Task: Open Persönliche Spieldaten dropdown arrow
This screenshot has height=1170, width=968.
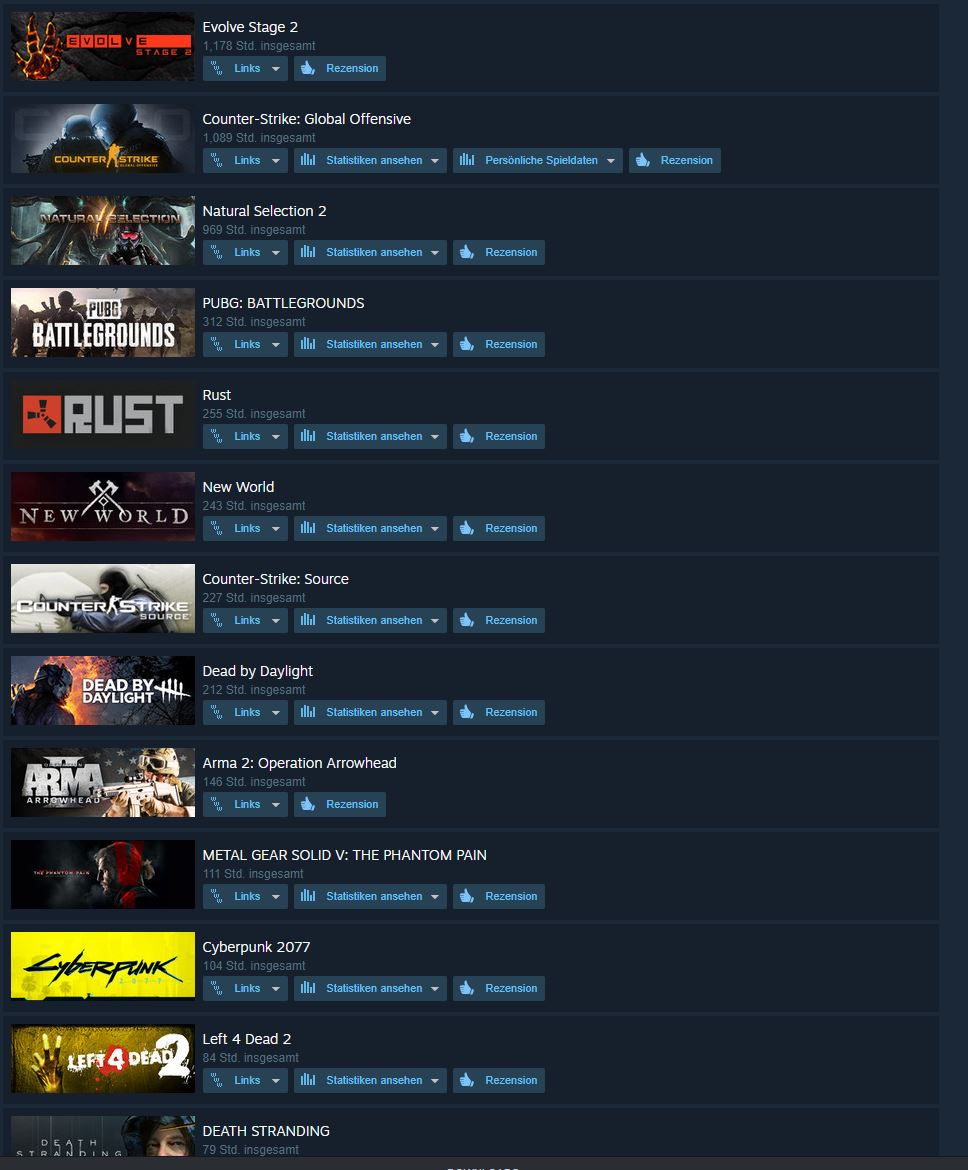Action: pos(611,160)
